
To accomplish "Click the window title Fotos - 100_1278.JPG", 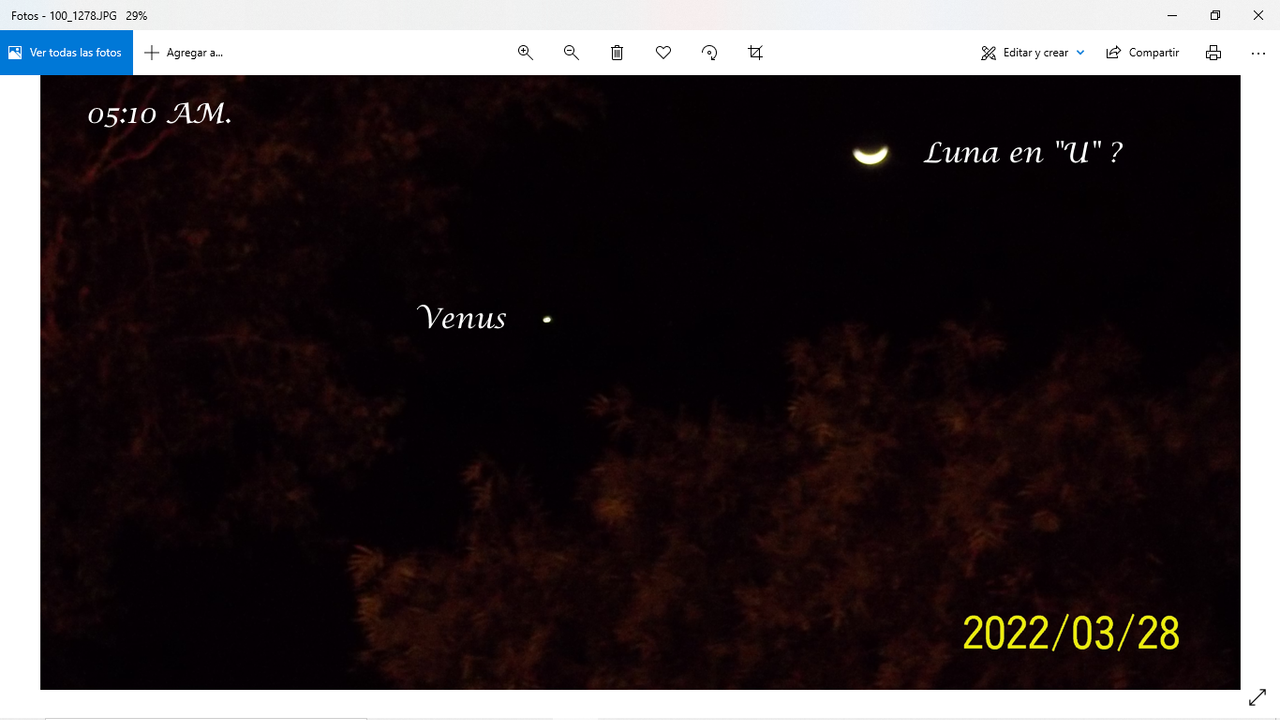I will [65, 16].
